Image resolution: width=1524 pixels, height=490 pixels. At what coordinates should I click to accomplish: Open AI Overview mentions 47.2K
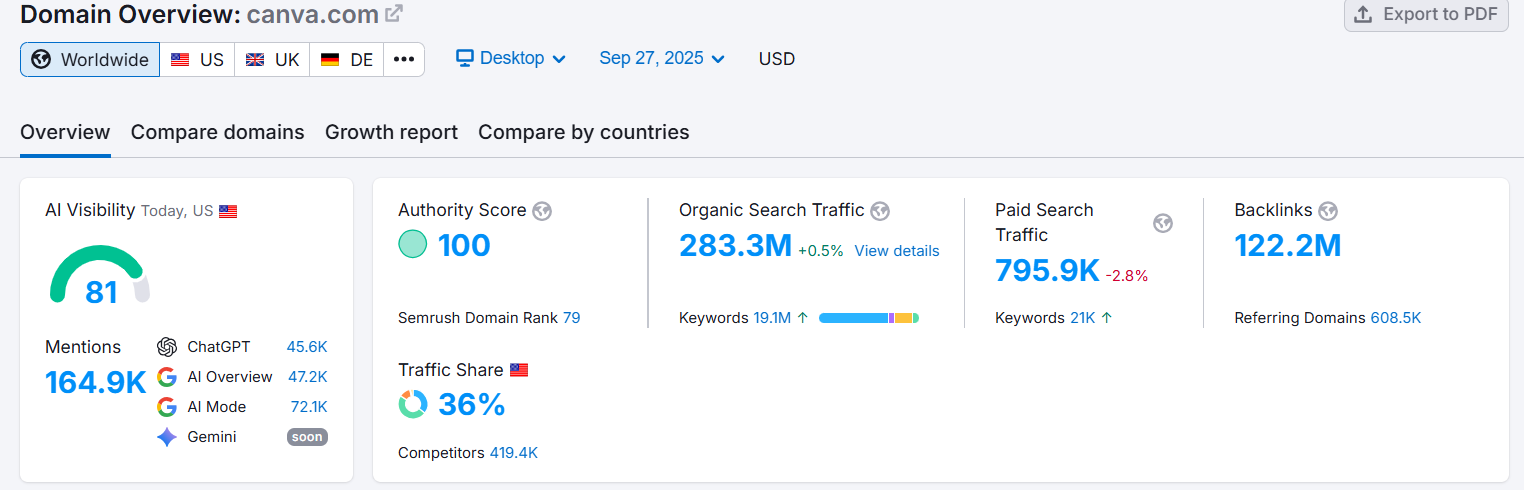307,377
